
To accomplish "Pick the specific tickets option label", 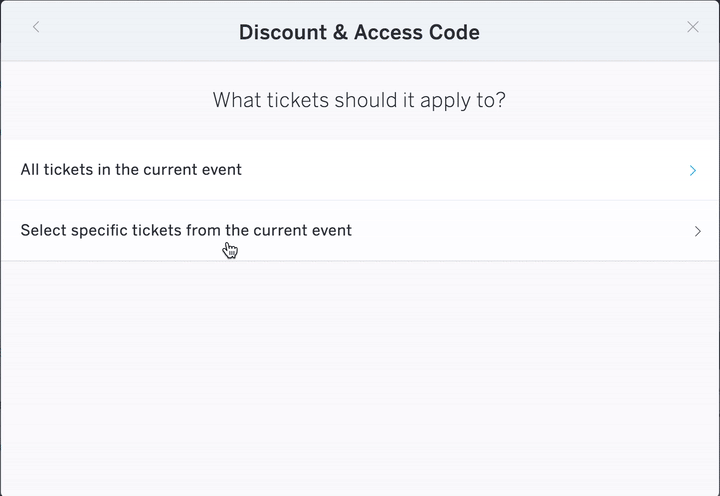I will point(186,230).
